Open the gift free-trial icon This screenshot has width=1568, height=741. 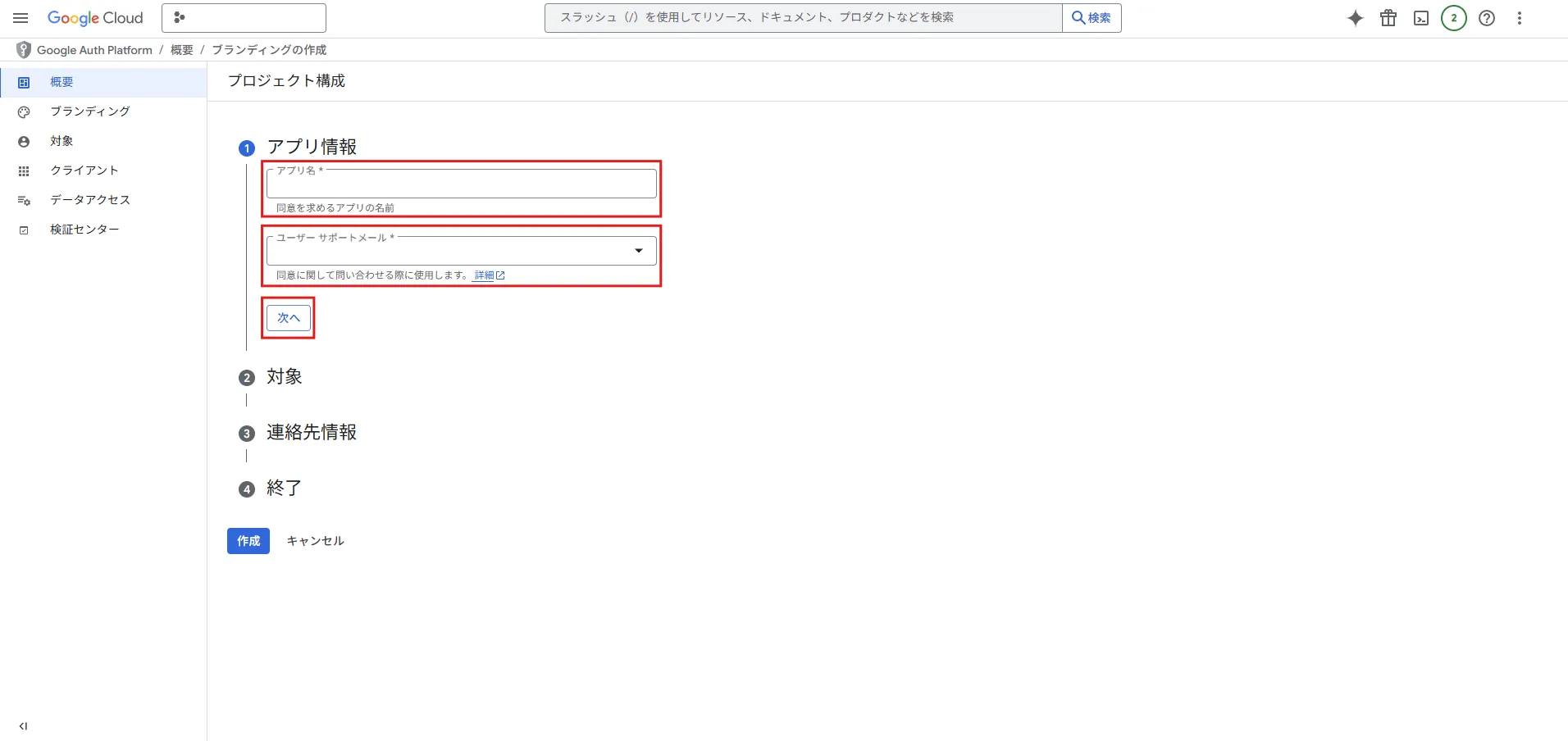(1388, 18)
